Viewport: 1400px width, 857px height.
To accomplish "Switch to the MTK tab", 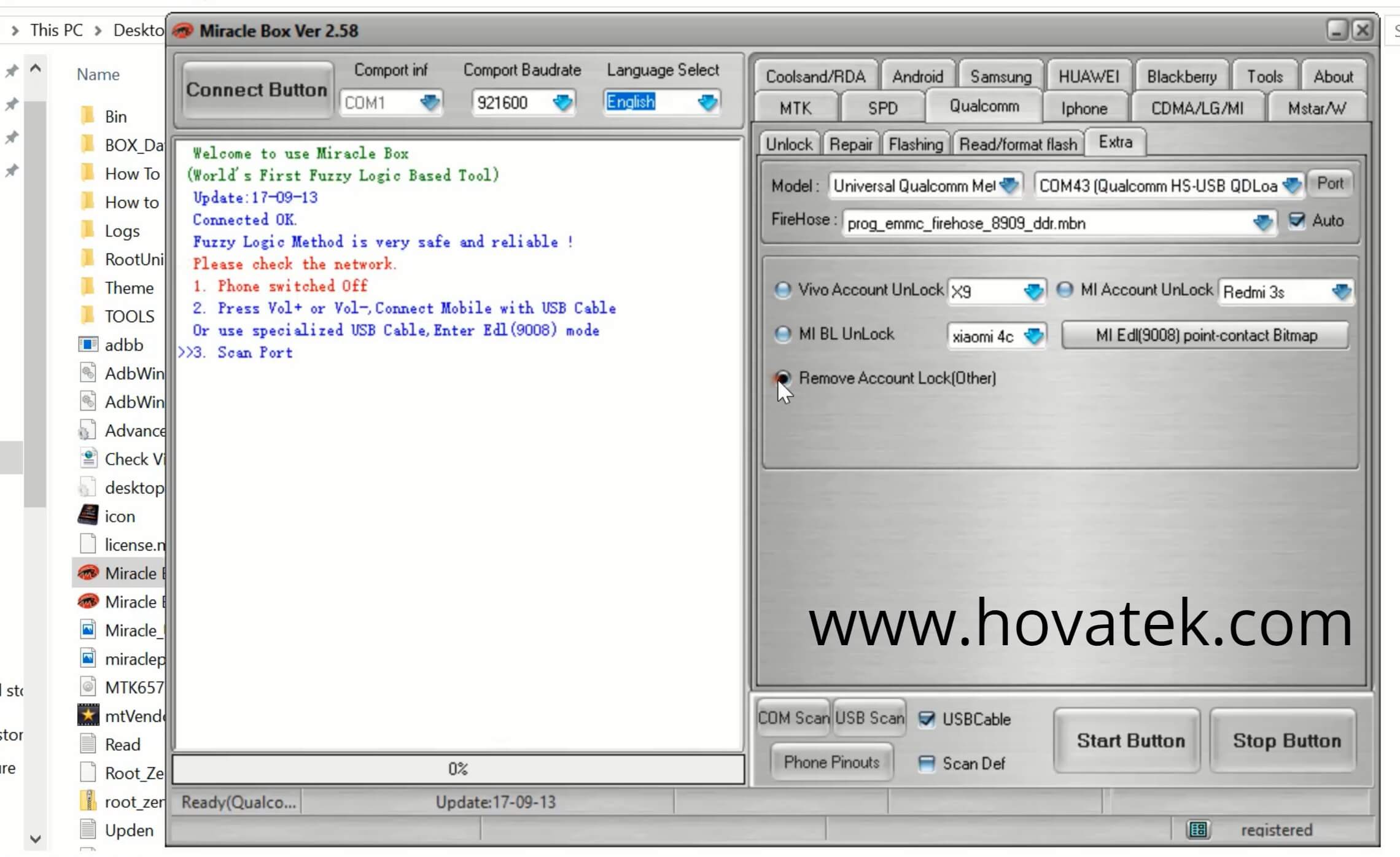I will [795, 108].
